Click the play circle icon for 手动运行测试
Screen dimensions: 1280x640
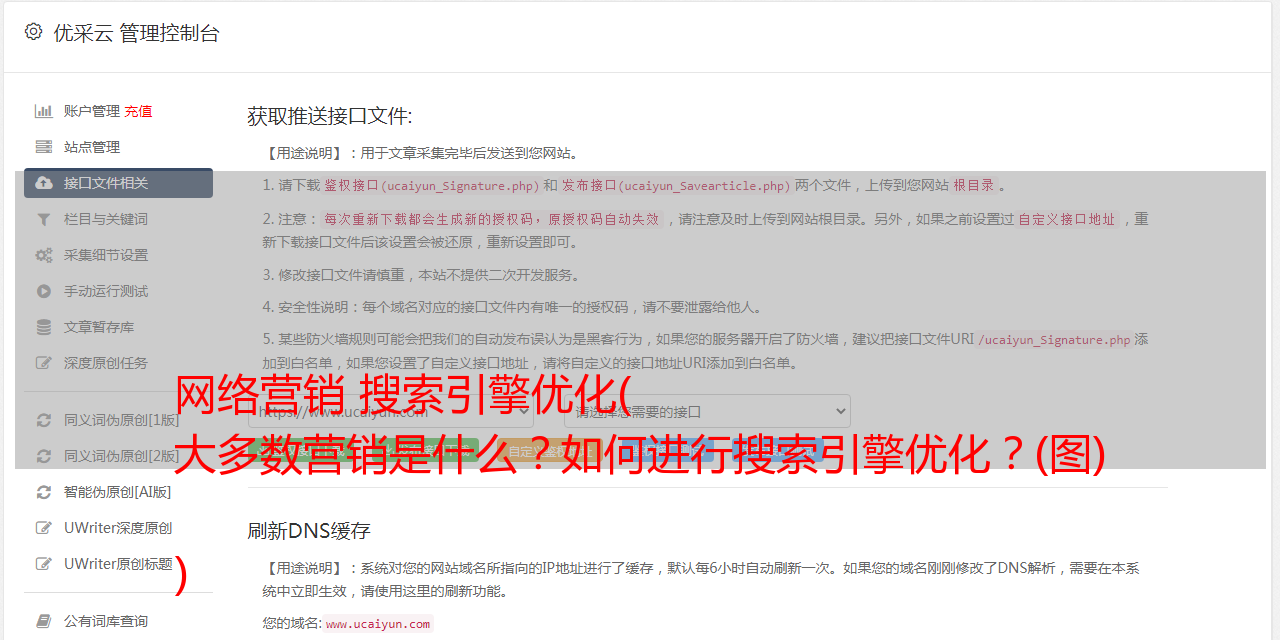coord(44,291)
